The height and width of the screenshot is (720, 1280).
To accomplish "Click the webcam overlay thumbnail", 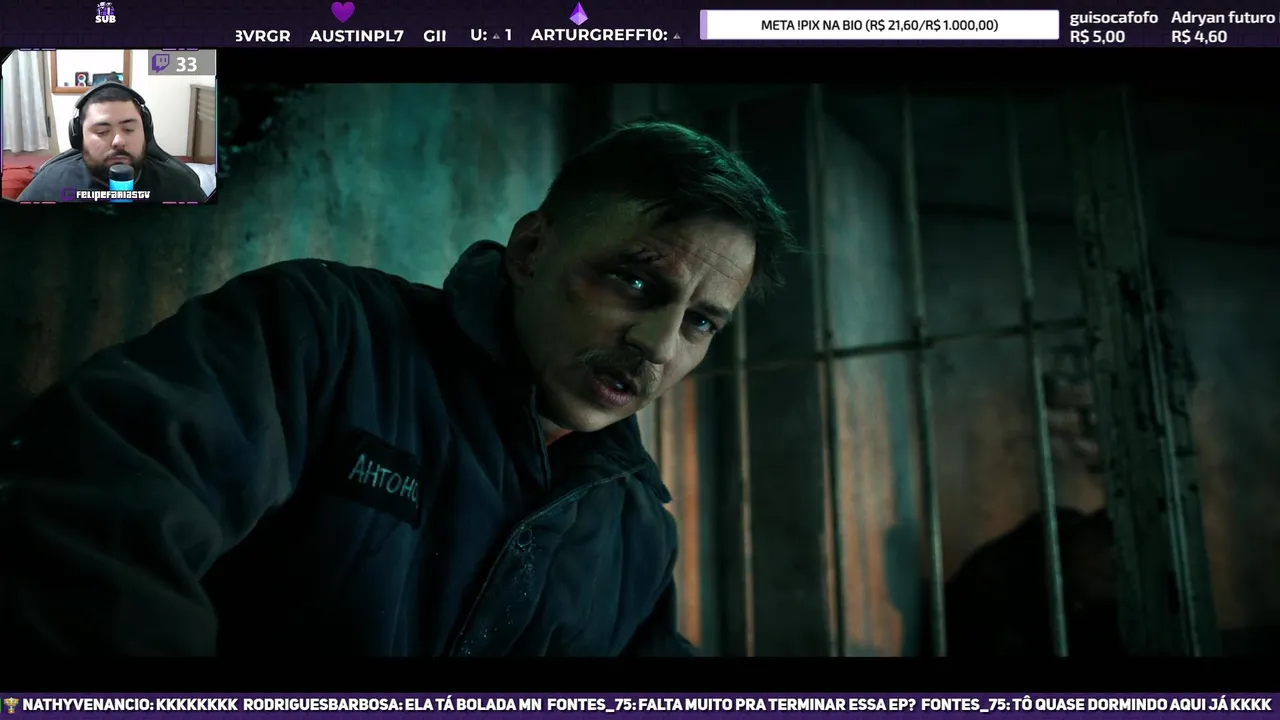I will 109,126.
